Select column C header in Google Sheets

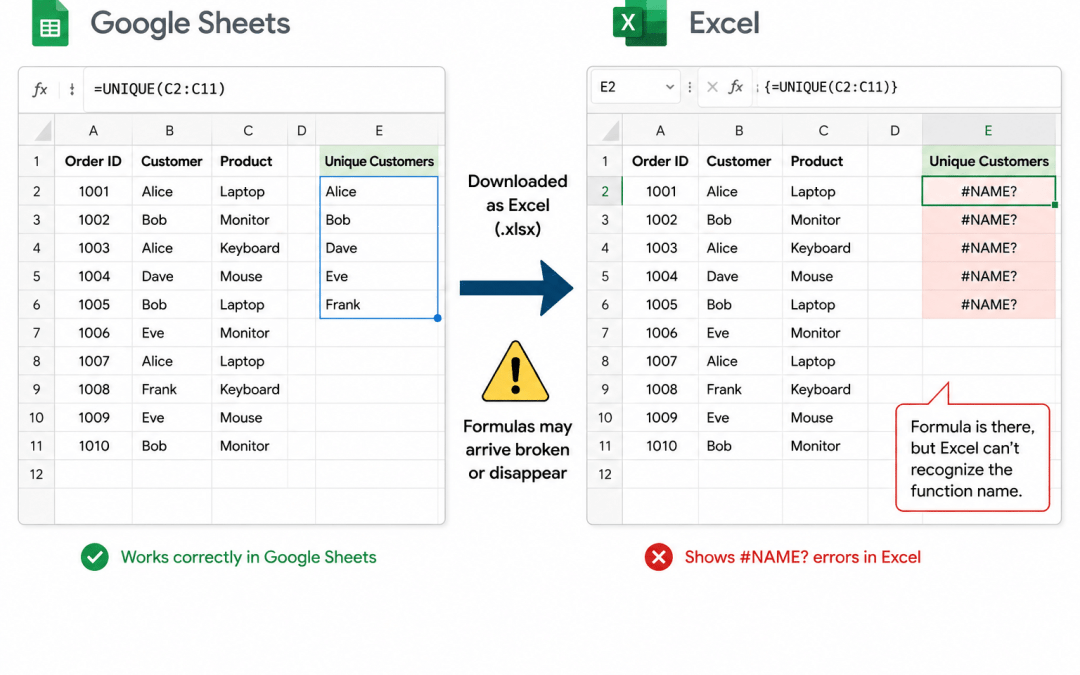point(248,130)
